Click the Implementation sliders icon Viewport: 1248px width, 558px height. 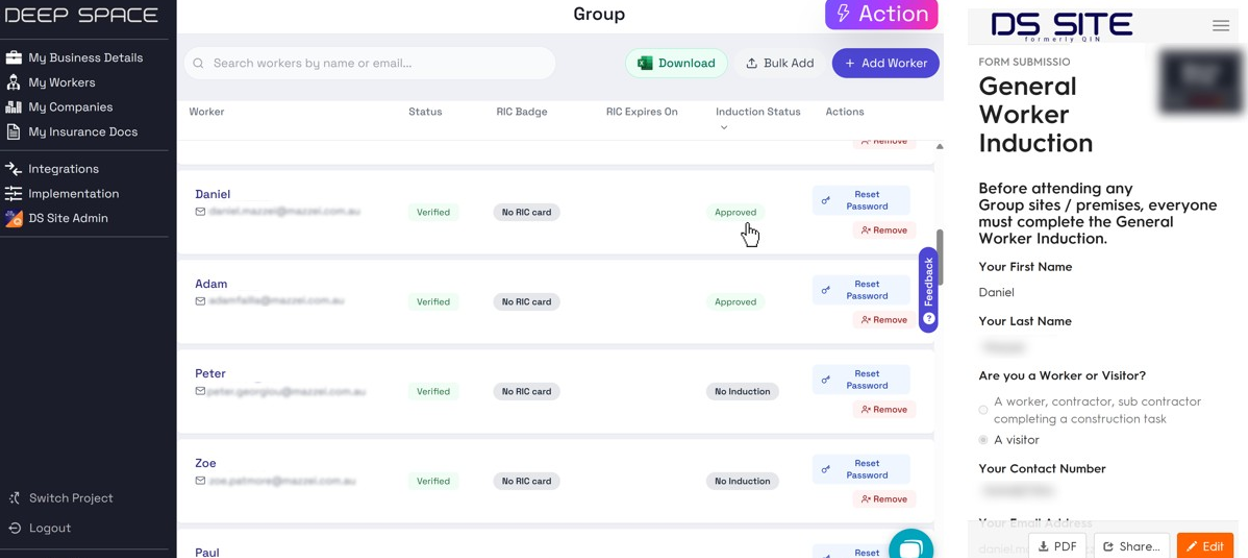14,194
